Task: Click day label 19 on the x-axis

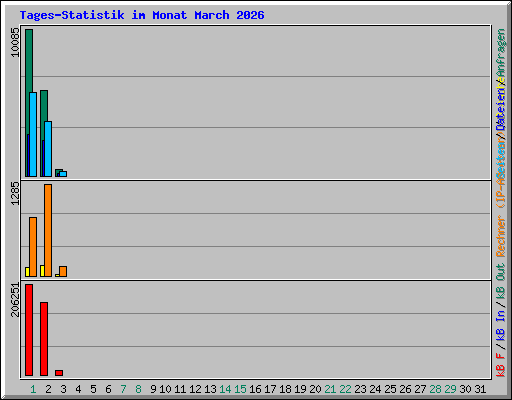Action: pyautogui.click(x=300, y=389)
